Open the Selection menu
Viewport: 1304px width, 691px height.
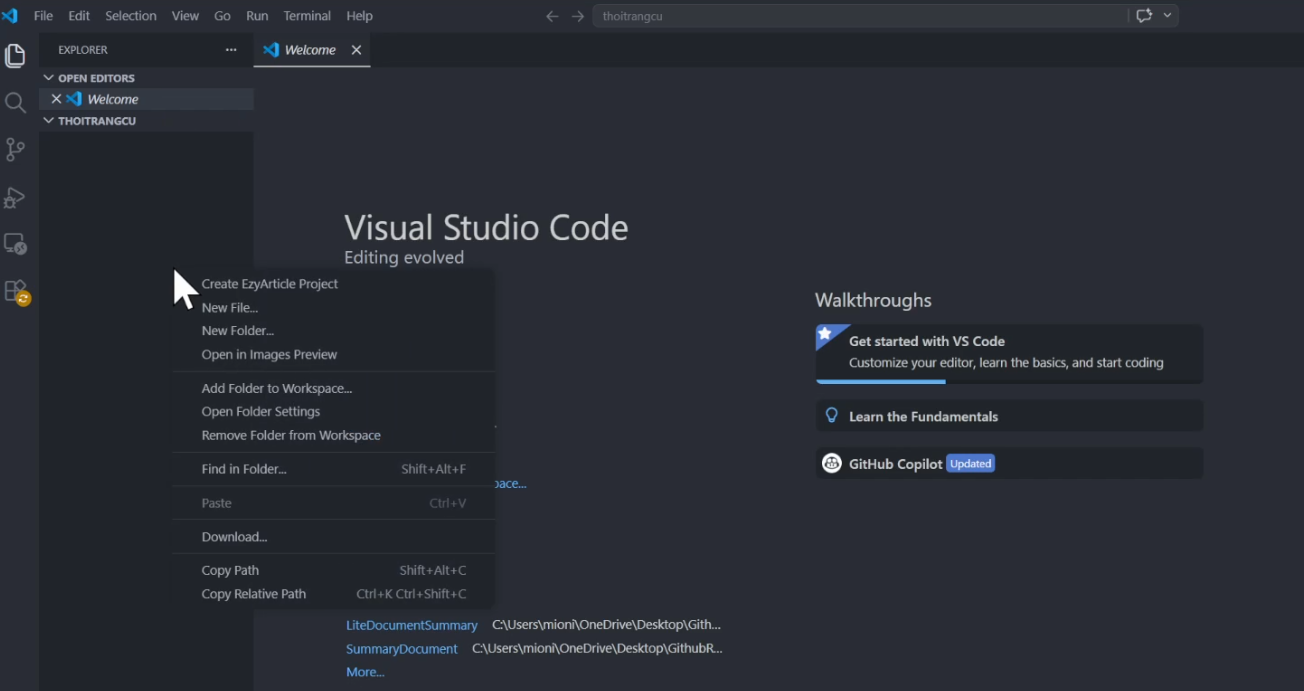tap(131, 16)
